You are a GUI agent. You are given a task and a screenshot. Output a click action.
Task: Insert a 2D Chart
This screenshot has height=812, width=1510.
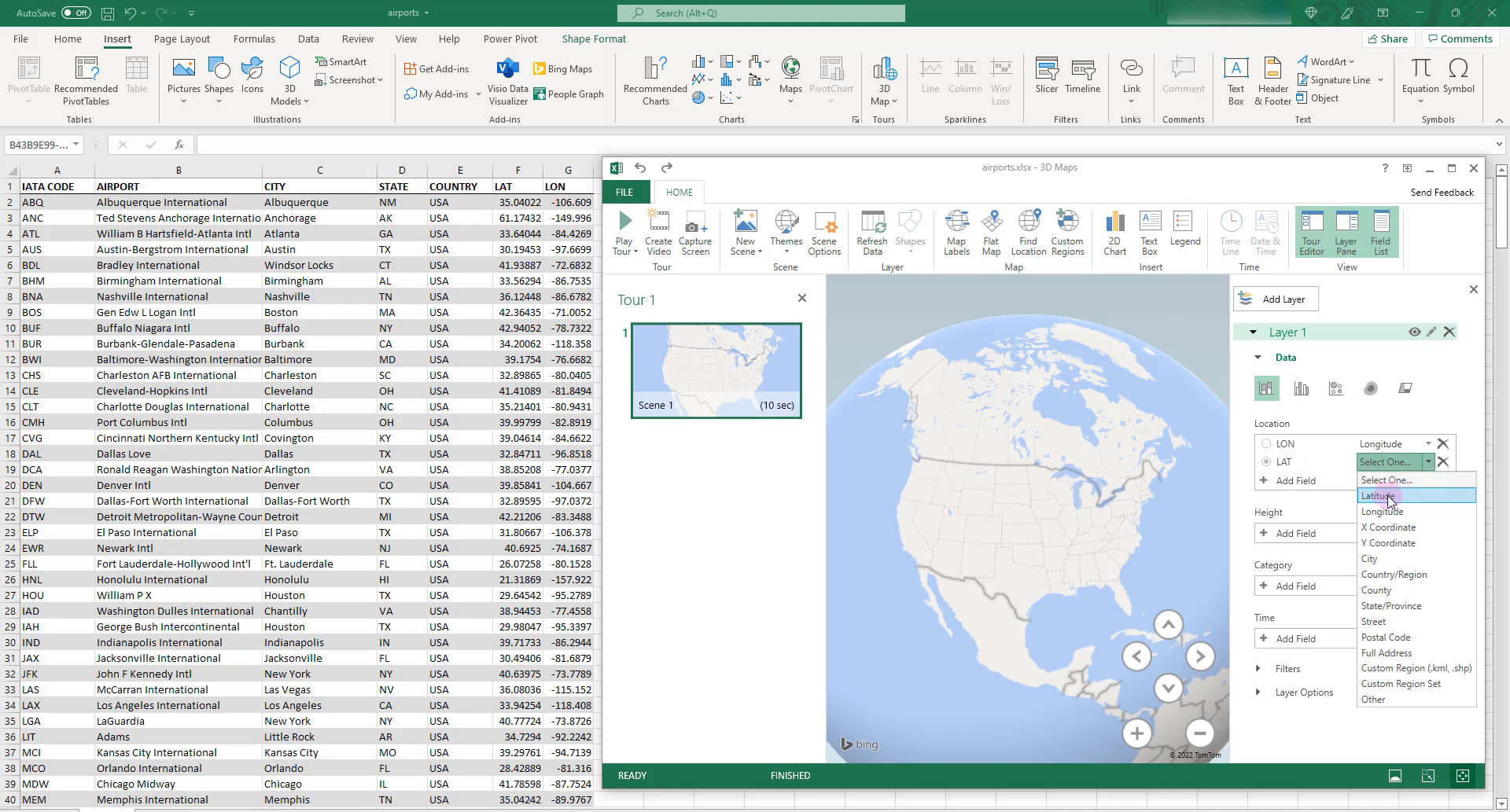click(1114, 233)
